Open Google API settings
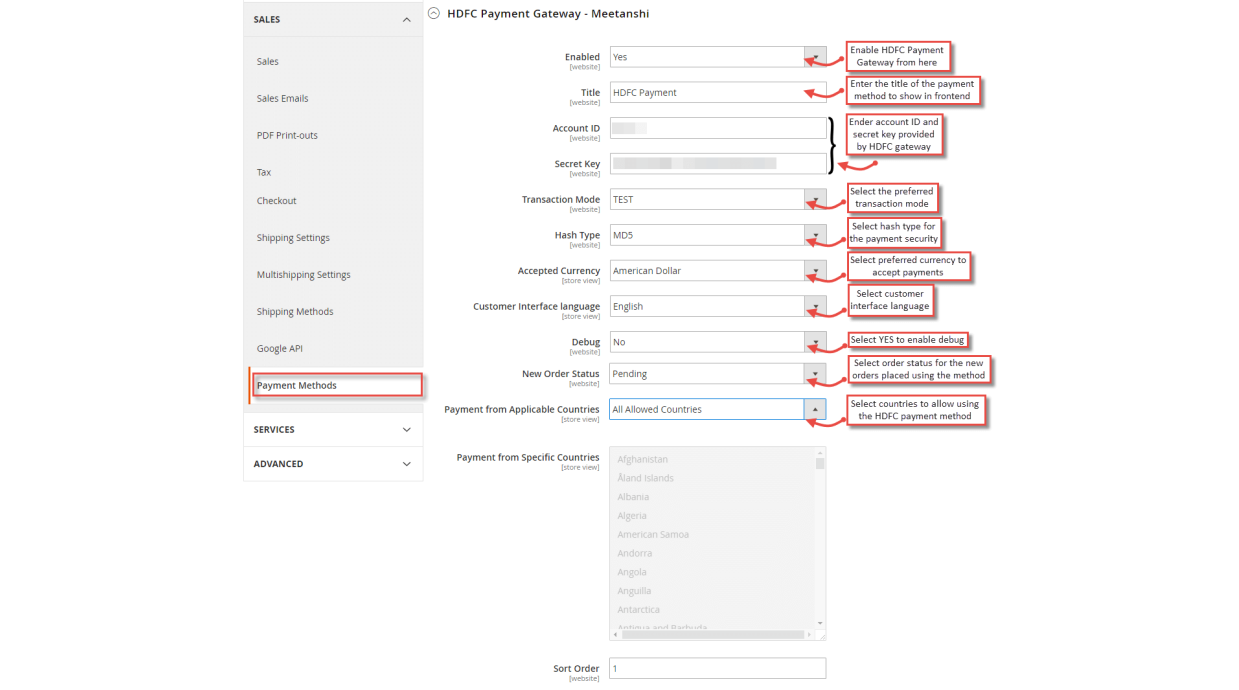 pyautogui.click(x=279, y=349)
